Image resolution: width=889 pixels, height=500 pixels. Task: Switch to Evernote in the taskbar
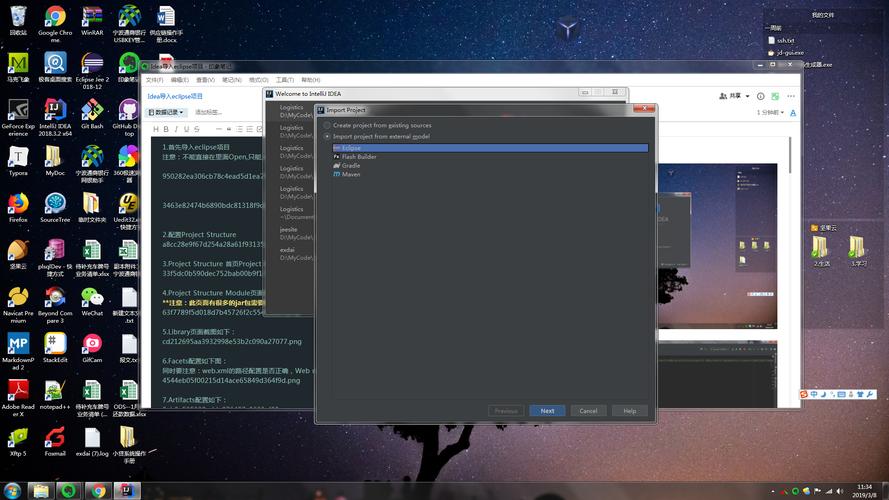tap(69, 490)
